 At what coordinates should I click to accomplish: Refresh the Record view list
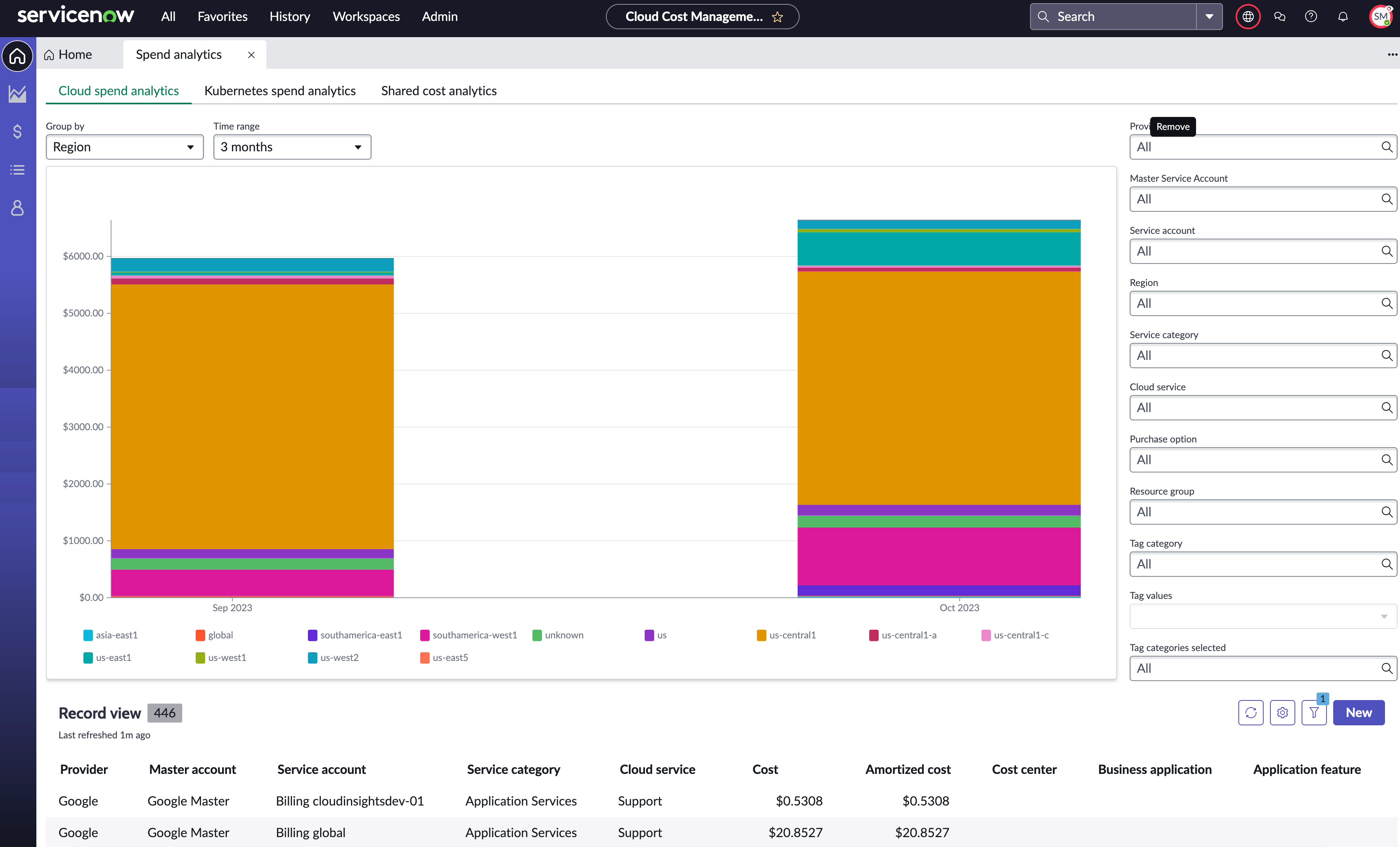tap(1251, 712)
